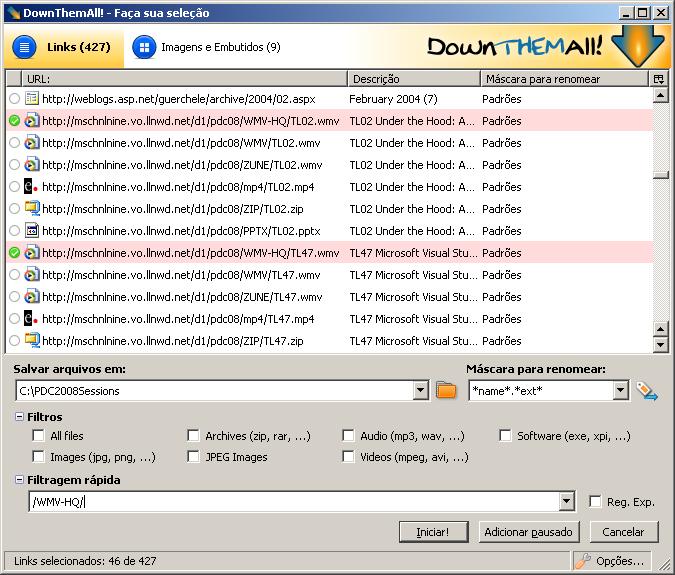The height and width of the screenshot is (575, 675).
Task: Click the wrench icon beside Opções
Action: tap(583, 561)
